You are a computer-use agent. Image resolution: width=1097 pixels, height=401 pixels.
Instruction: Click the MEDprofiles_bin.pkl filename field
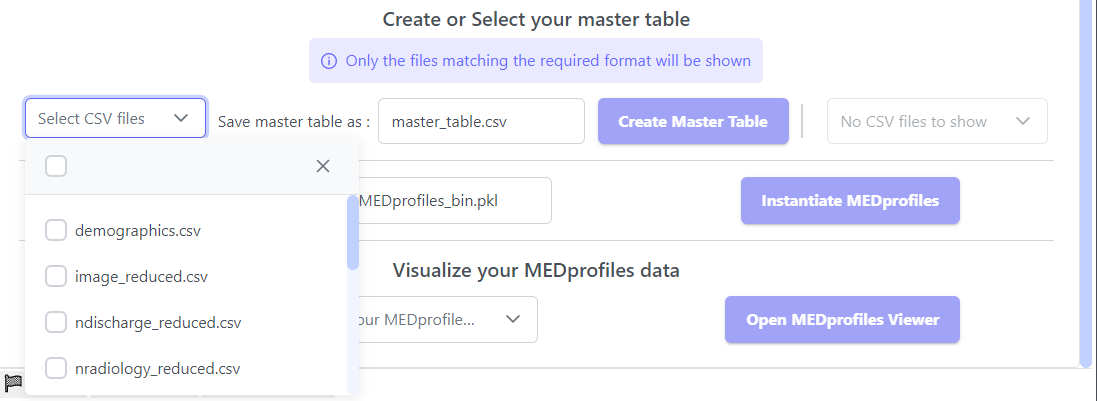tap(450, 201)
